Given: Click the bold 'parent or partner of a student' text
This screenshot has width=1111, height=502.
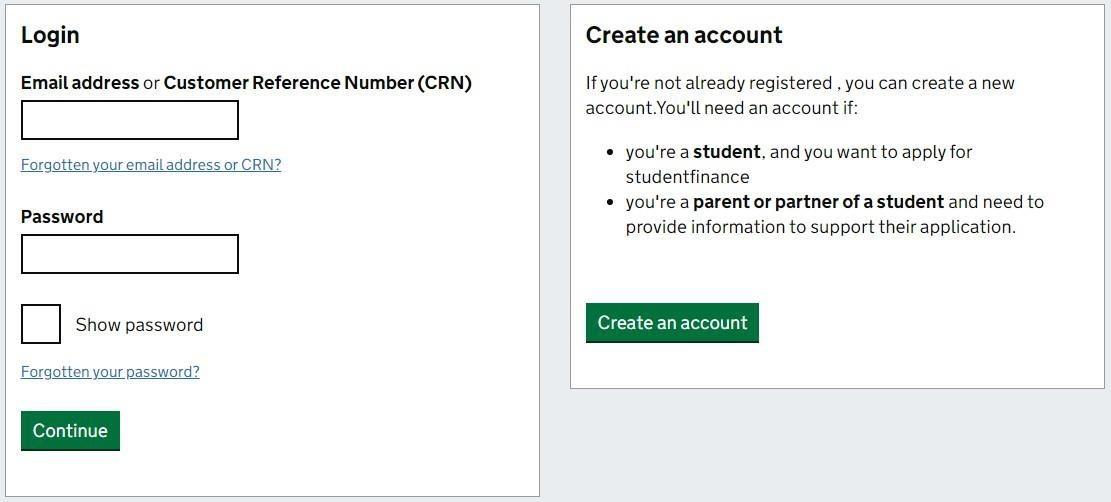Looking at the screenshot, I should coord(818,202).
